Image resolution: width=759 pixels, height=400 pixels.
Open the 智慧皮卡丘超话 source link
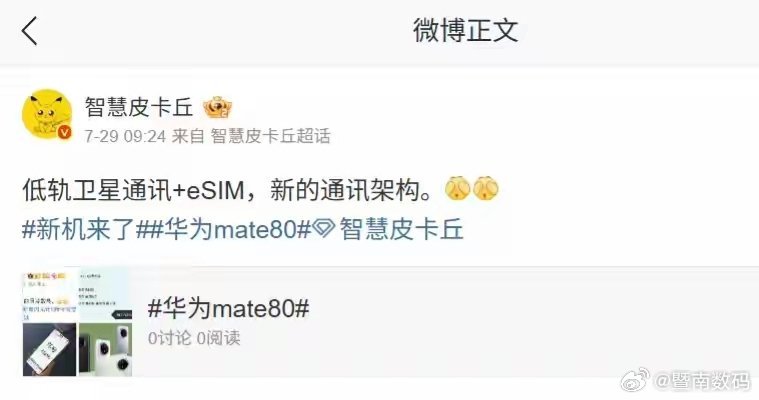tap(271, 136)
